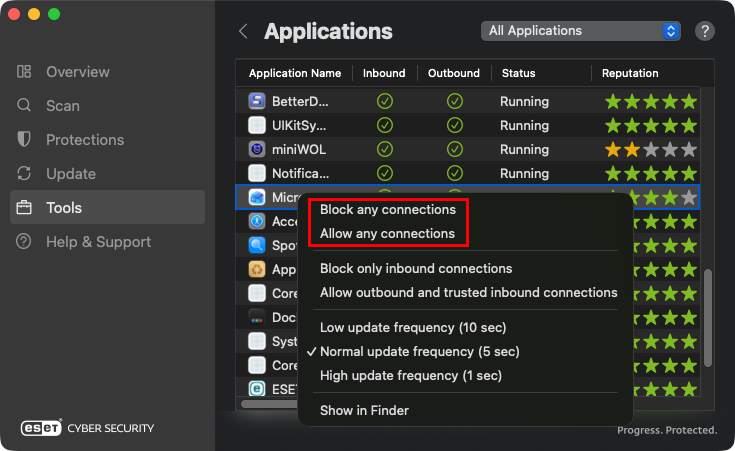The image size is (735, 451).
Task: Click the Update refresh icon
Action: point(24,174)
